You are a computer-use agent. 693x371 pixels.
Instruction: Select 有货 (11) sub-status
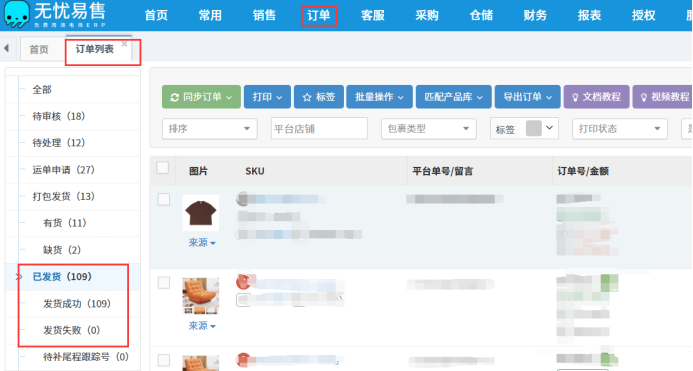click(65, 223)
